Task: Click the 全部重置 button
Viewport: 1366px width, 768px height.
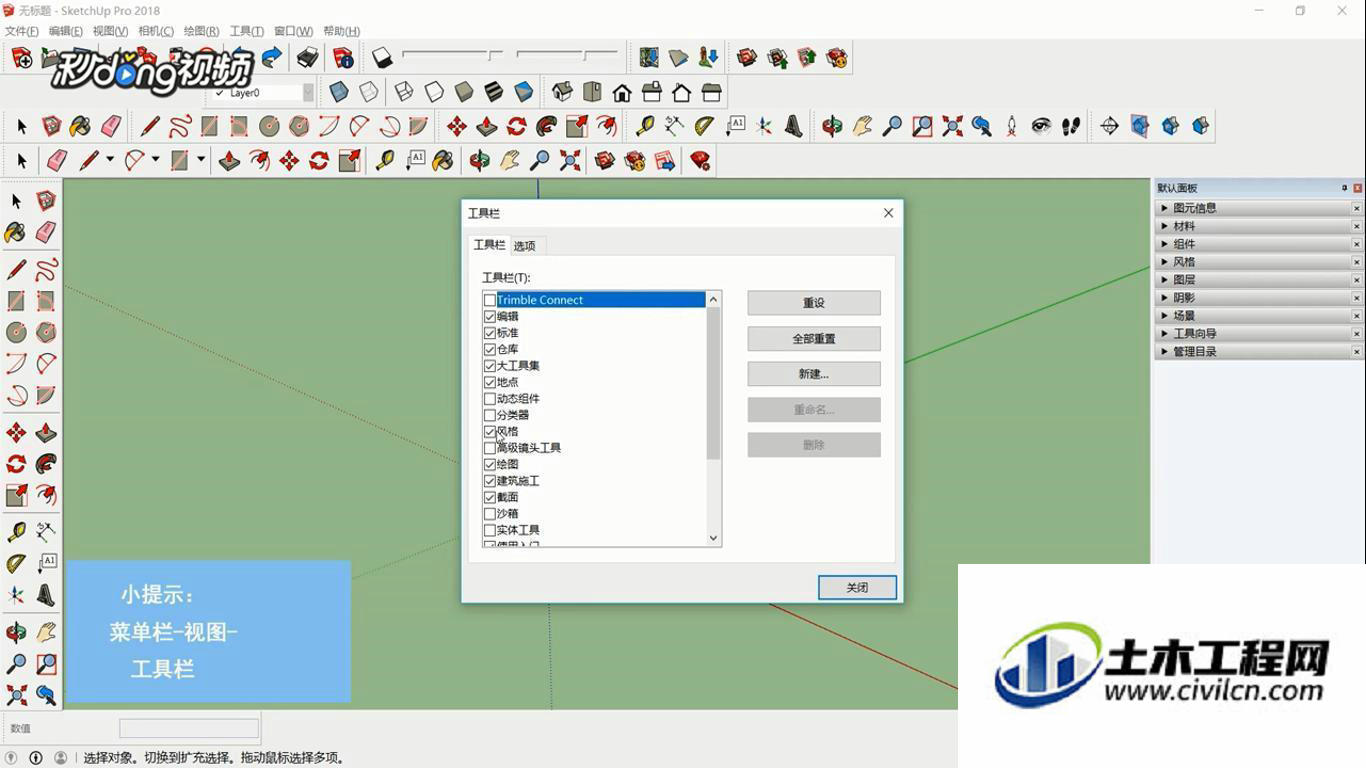Action: click(x=814, y=339)
